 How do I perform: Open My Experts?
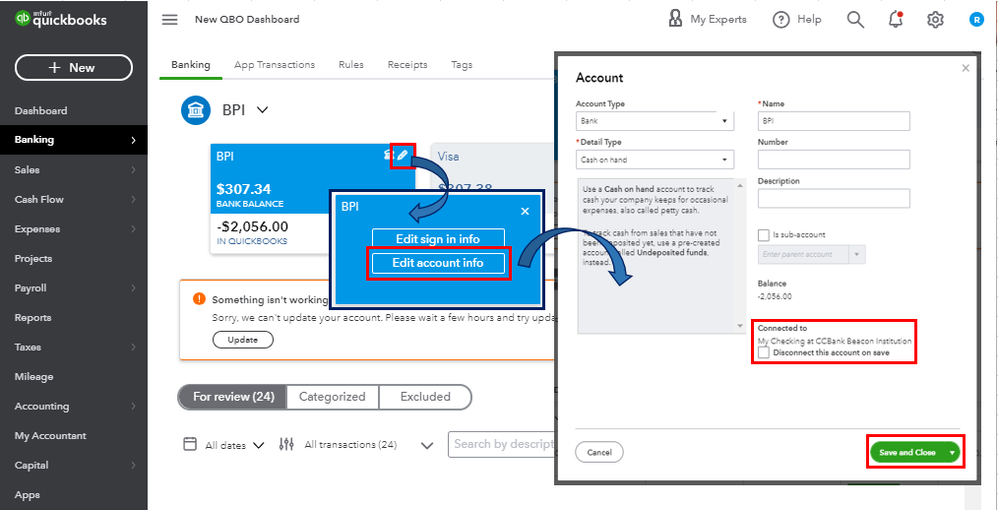707,20
